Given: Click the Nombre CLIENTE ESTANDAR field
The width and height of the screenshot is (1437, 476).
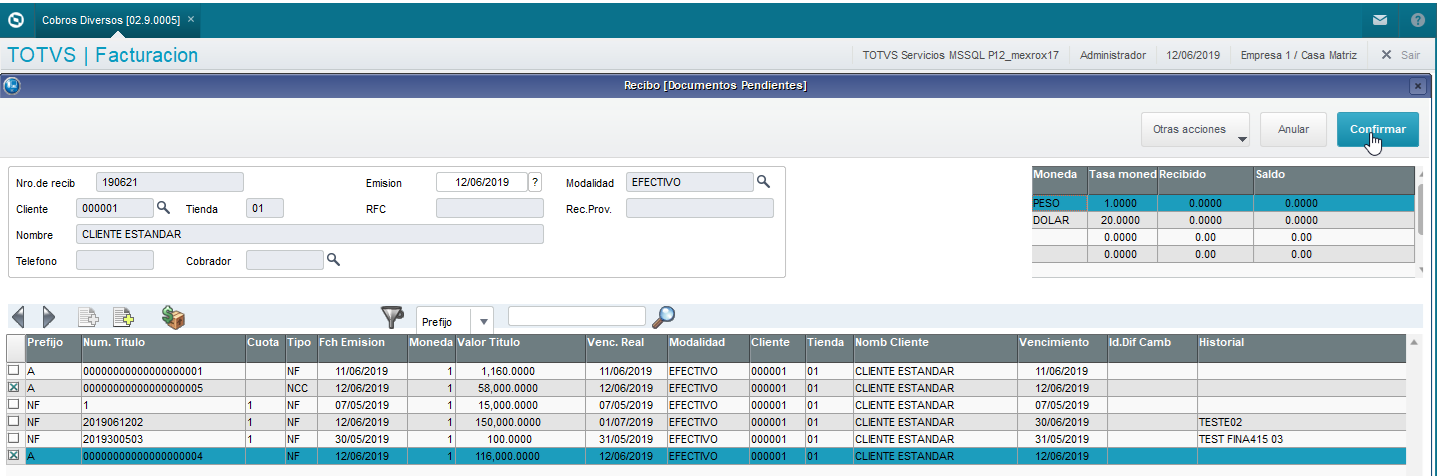Looking at the screenshot, I should coord(310,234).
